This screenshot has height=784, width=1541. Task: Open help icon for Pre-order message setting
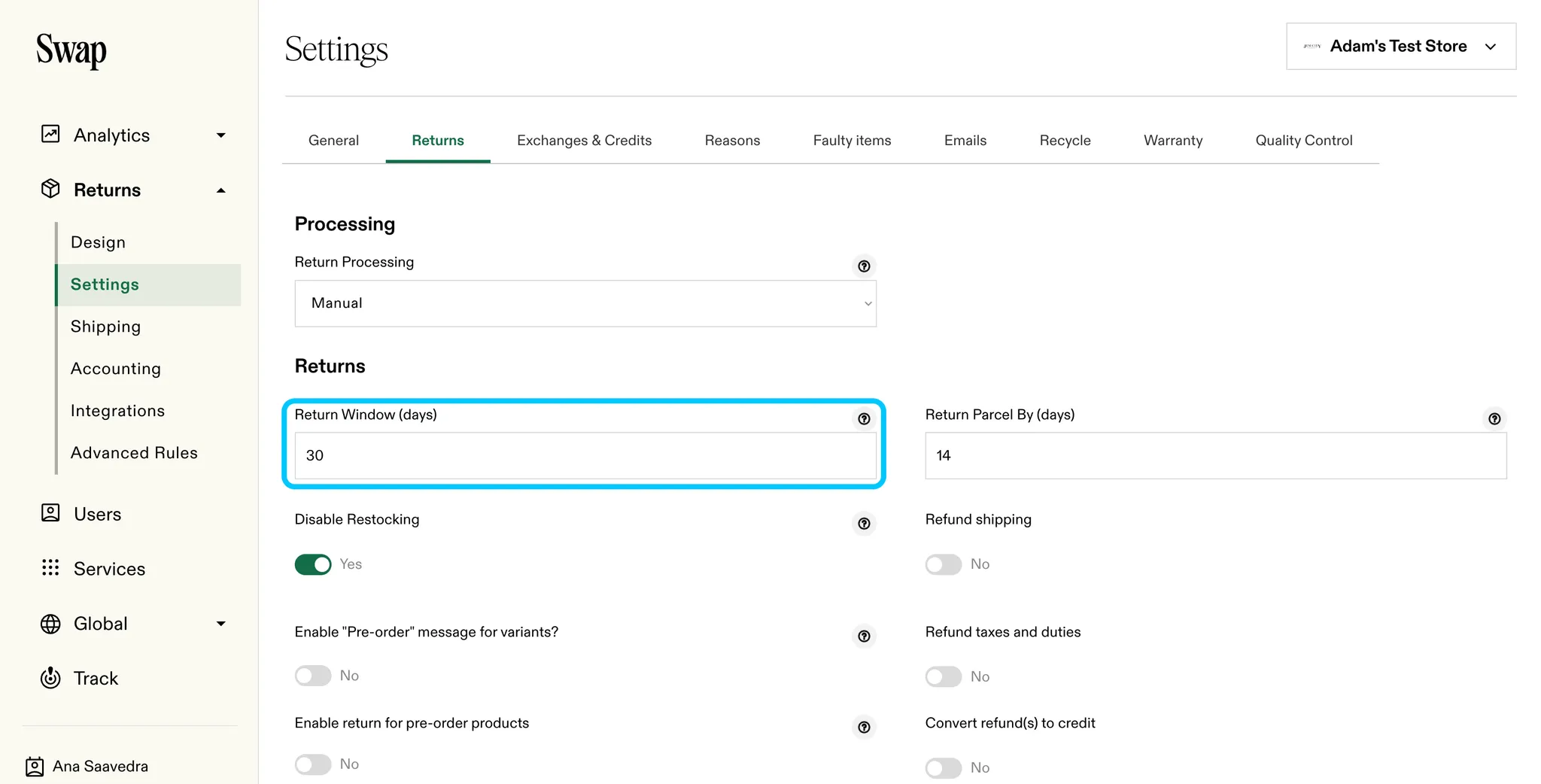click(x=864, y=637)
